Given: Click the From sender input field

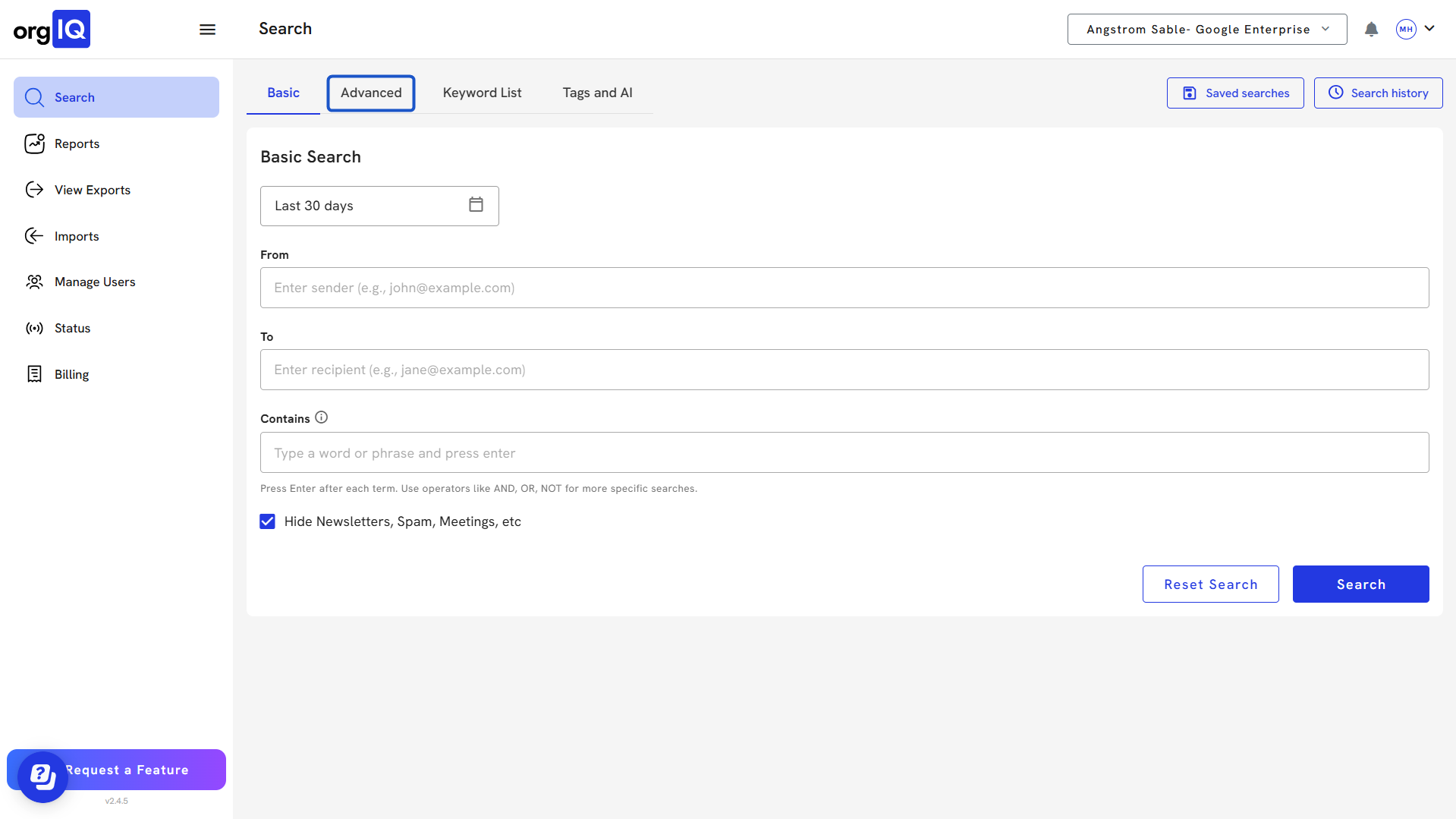Looking at the screenshot, I should tap(844, 288).
